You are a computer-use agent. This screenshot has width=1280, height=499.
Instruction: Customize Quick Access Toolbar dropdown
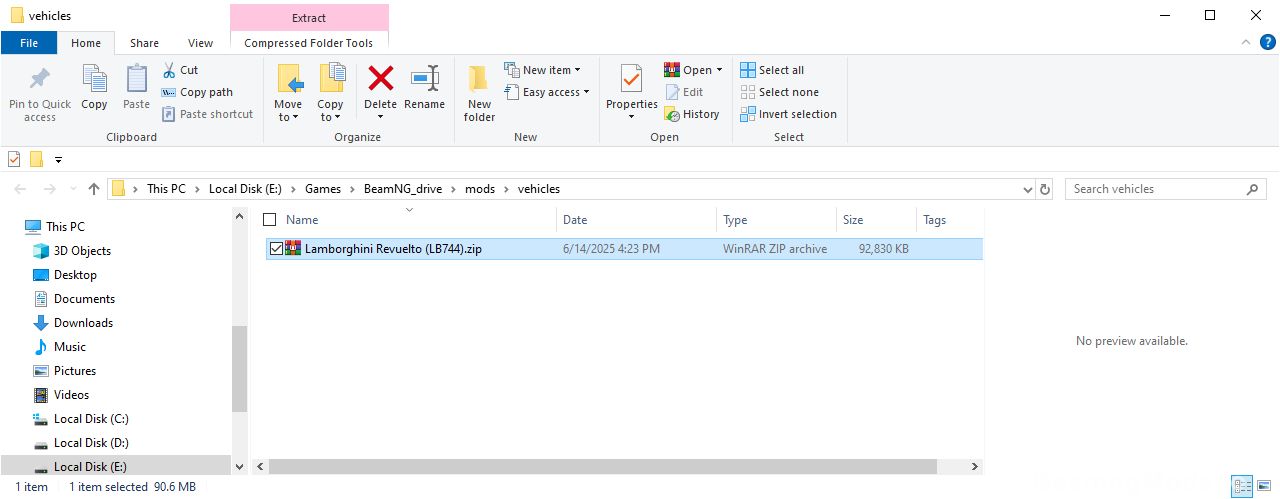click(x=58, y=159)
